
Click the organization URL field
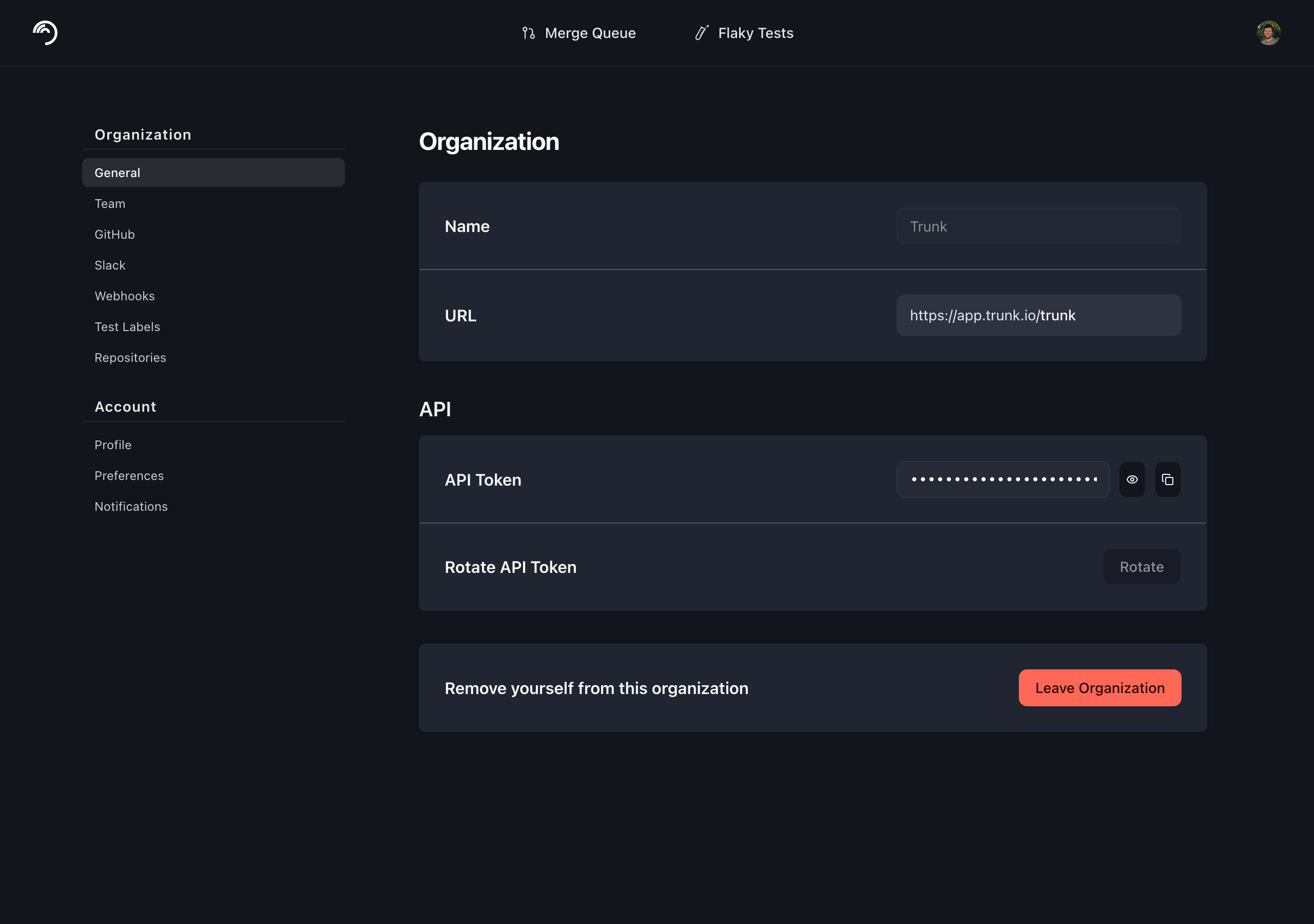tap(1039, 315)
